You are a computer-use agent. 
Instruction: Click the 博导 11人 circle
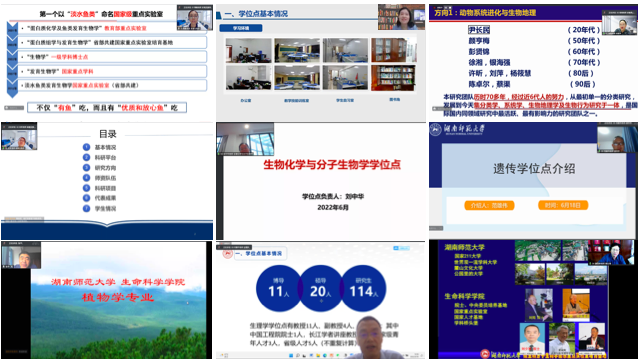point(279,289)
